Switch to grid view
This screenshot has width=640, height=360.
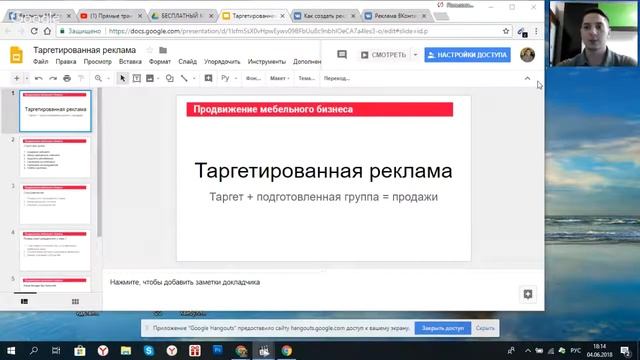tap(75, 302)
